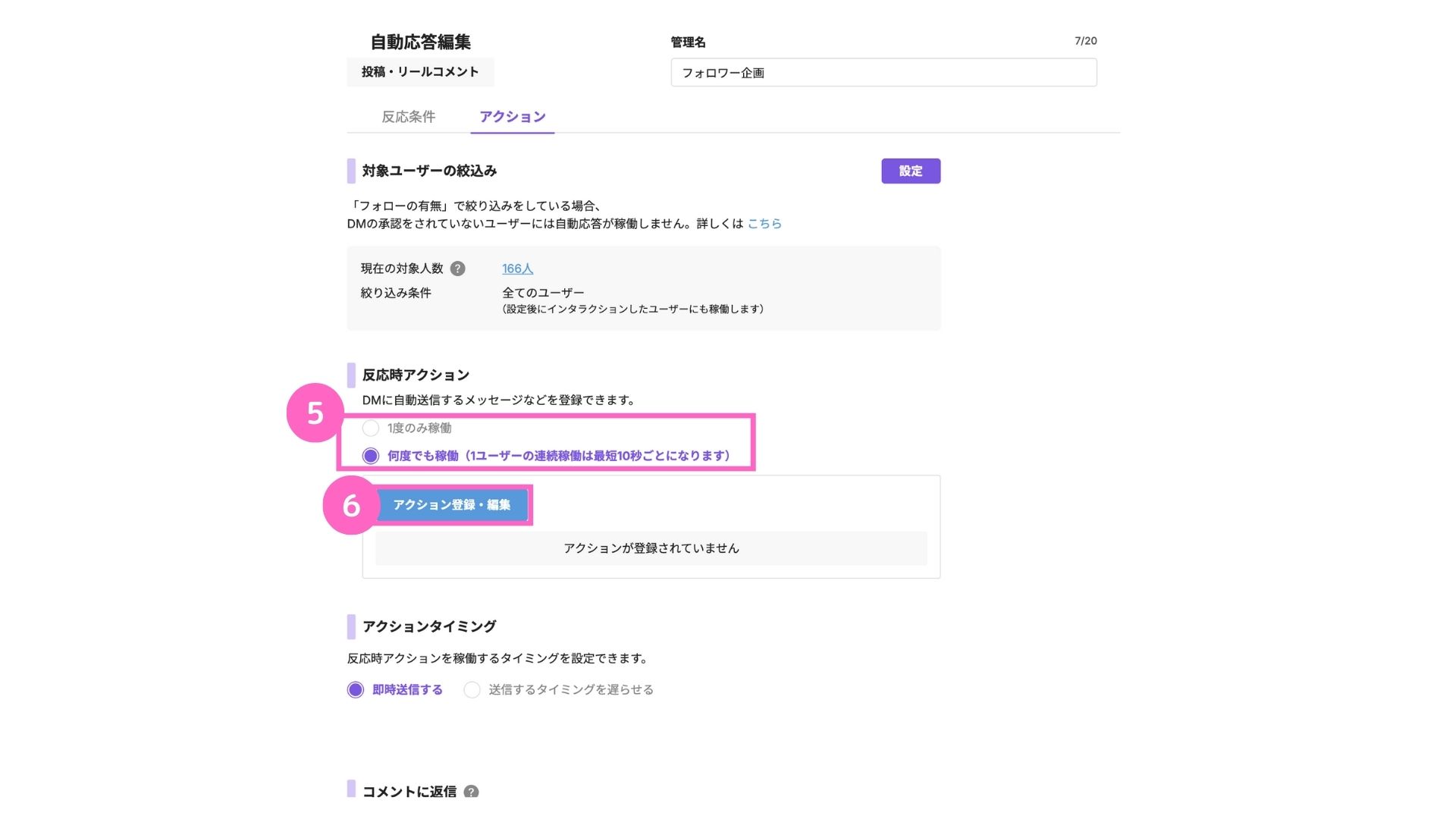Click the 絞り込み条件 label
This screenshot has width=1456, height=819.
click(x=396, y=293)
